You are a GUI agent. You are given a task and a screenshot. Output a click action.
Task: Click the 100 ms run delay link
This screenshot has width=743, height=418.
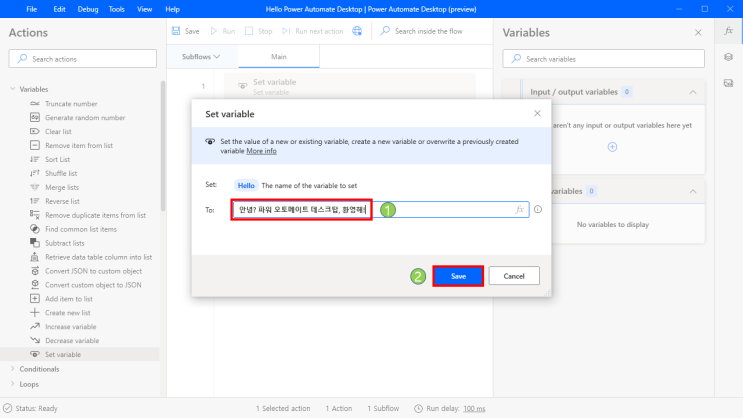[474, 408]
